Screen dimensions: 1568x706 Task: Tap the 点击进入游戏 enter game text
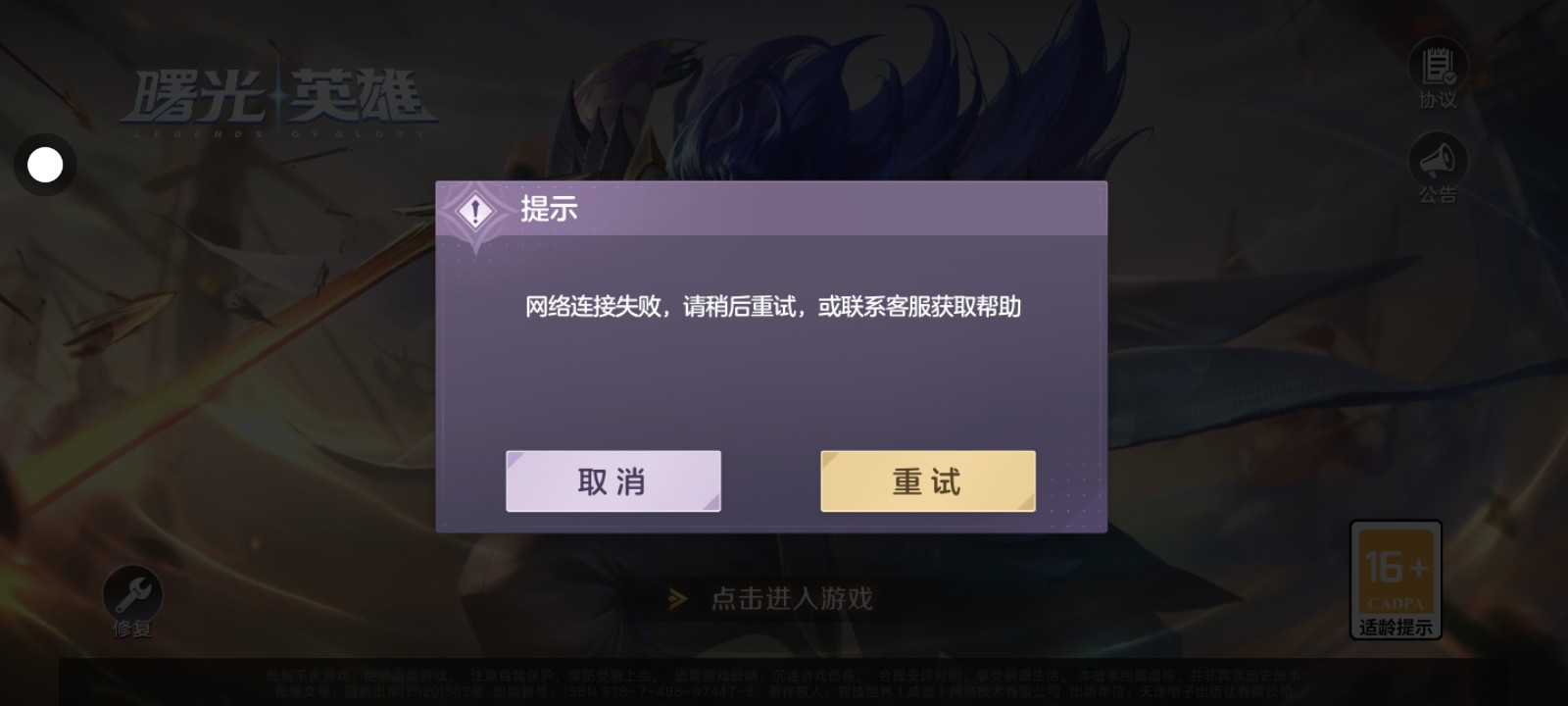792,598
